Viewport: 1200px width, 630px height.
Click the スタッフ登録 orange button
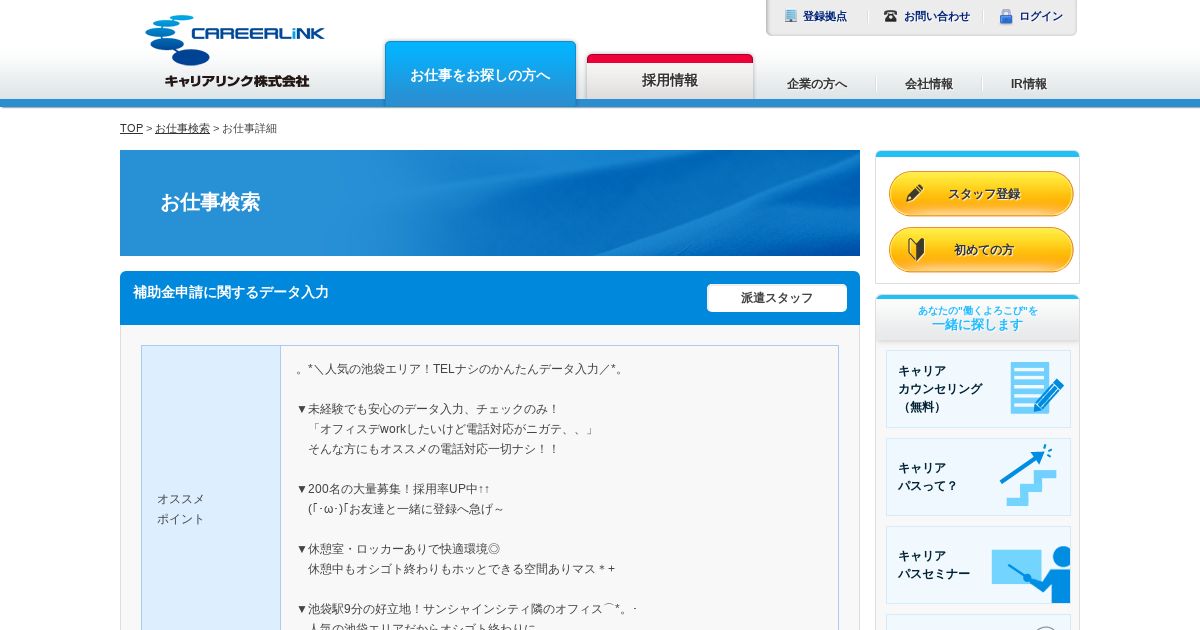pos(981,193)
